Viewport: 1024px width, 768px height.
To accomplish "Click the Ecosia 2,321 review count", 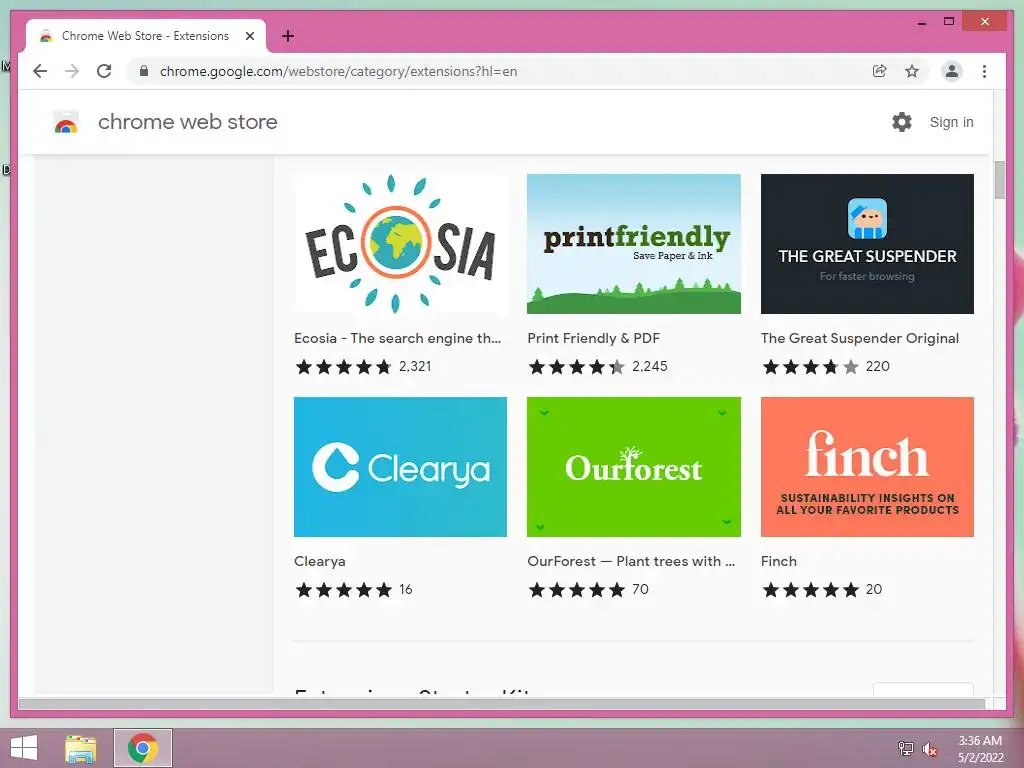I will [415, 366].
